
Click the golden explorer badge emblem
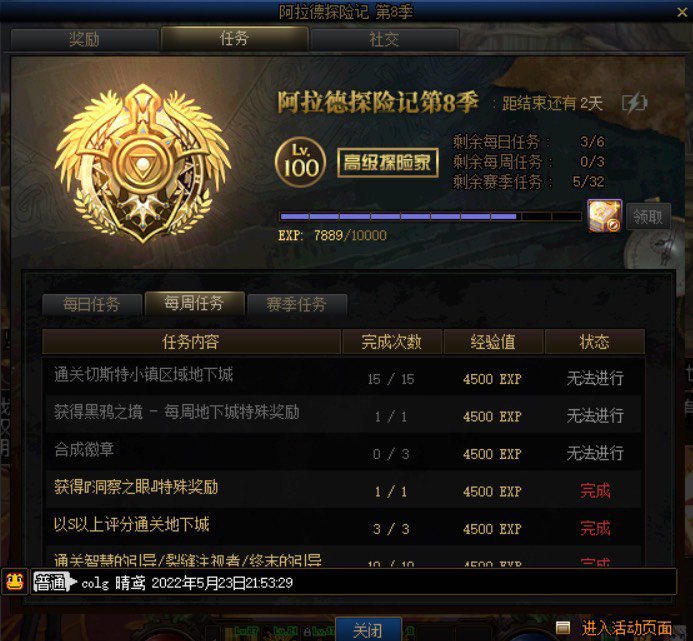pos(142,164)
